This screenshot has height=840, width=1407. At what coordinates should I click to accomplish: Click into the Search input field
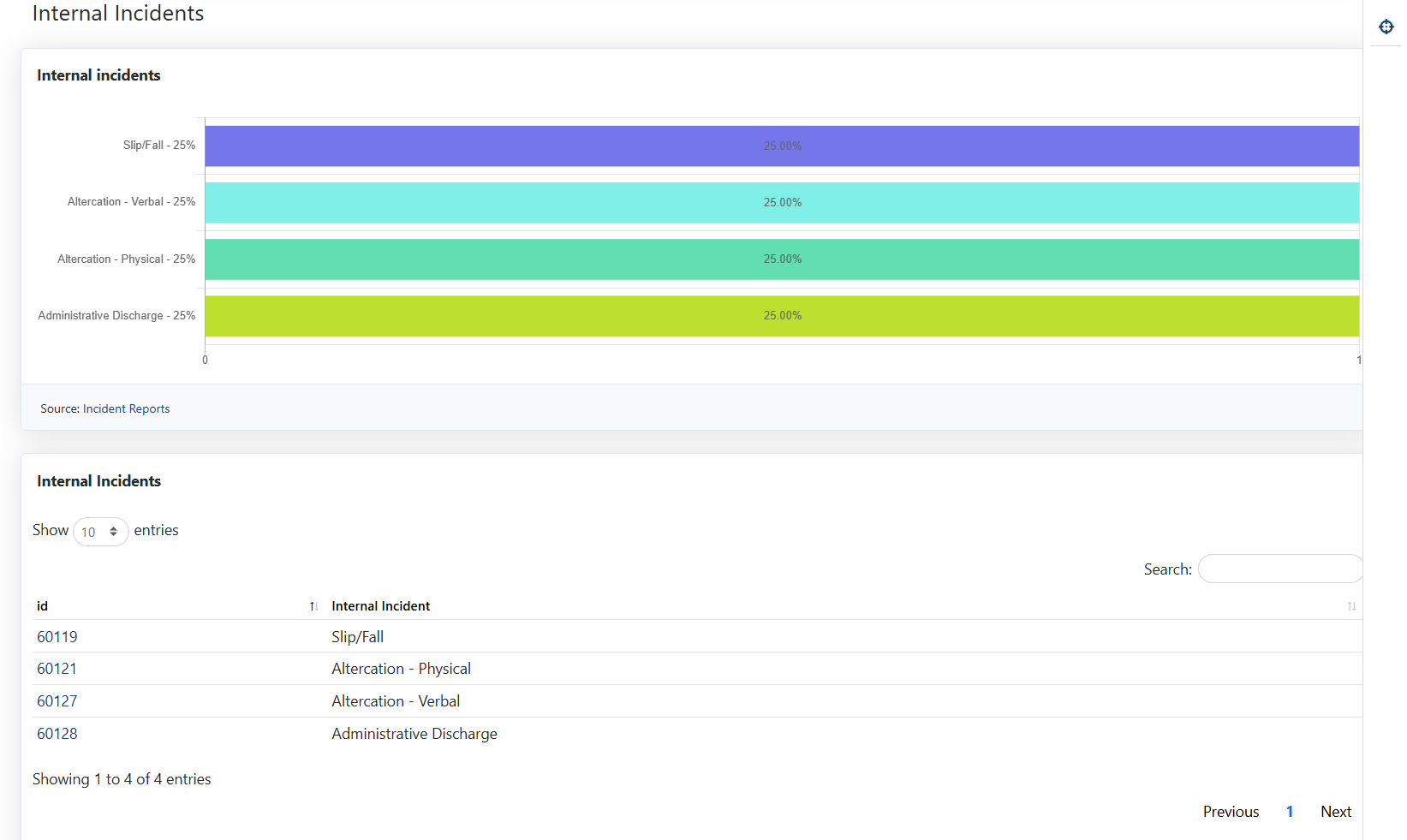tap(1279, 569)
